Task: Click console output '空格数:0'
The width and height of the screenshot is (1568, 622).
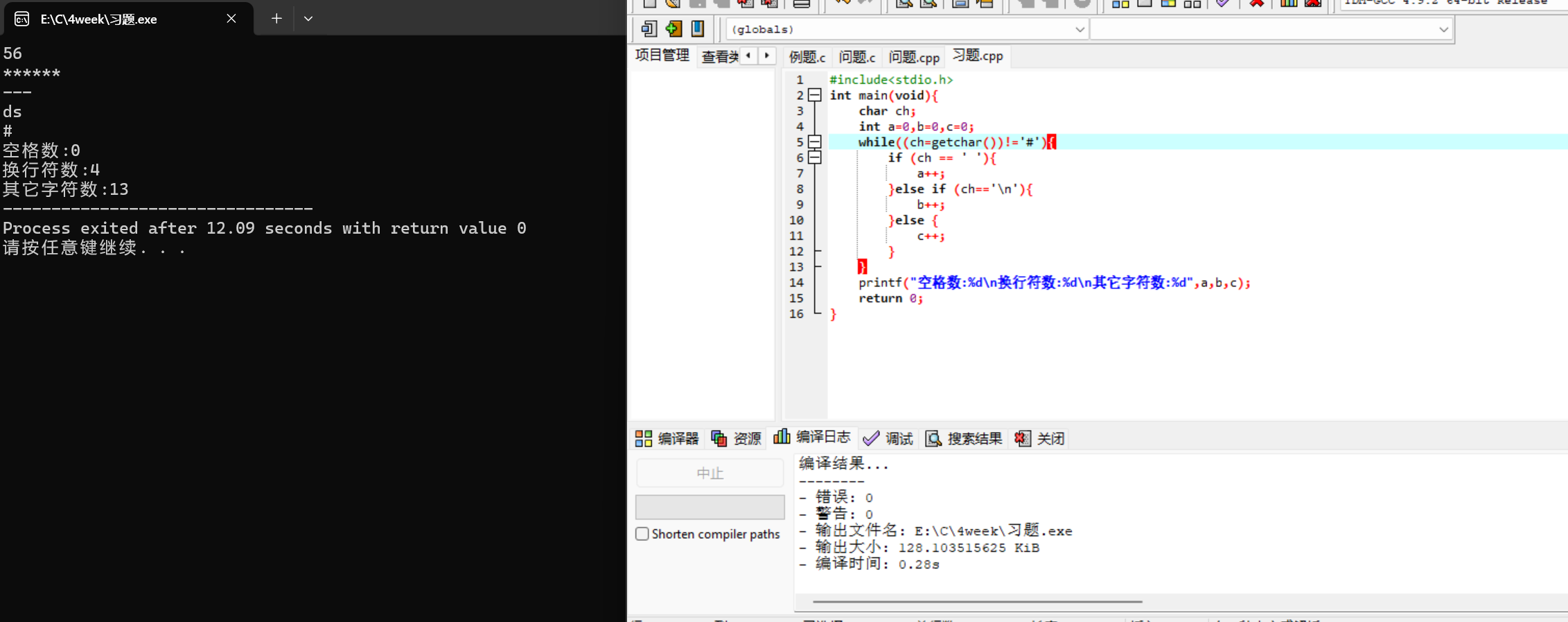Action: point(42,150)
